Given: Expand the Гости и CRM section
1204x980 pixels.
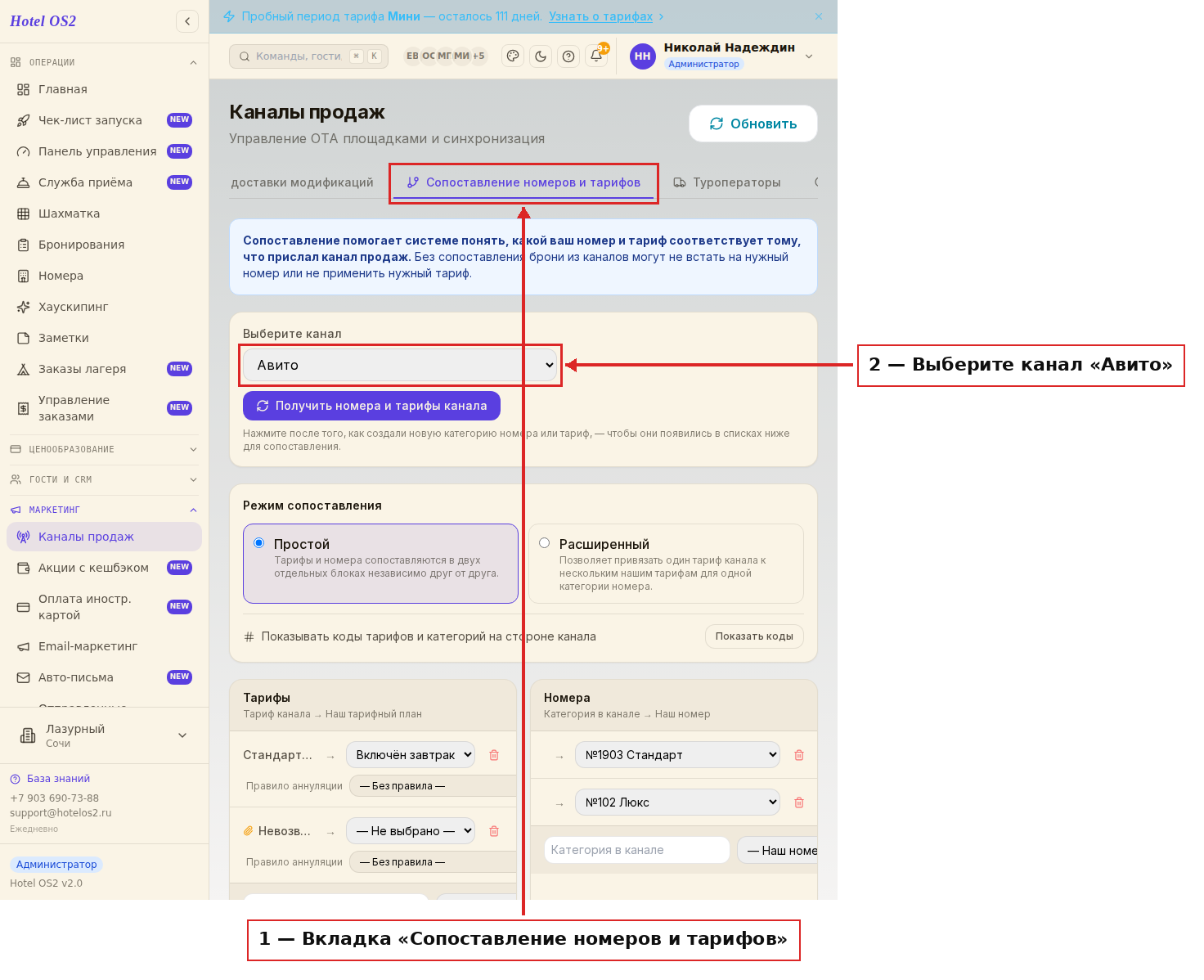Looking at the screenshot, I should coord(104,479).
